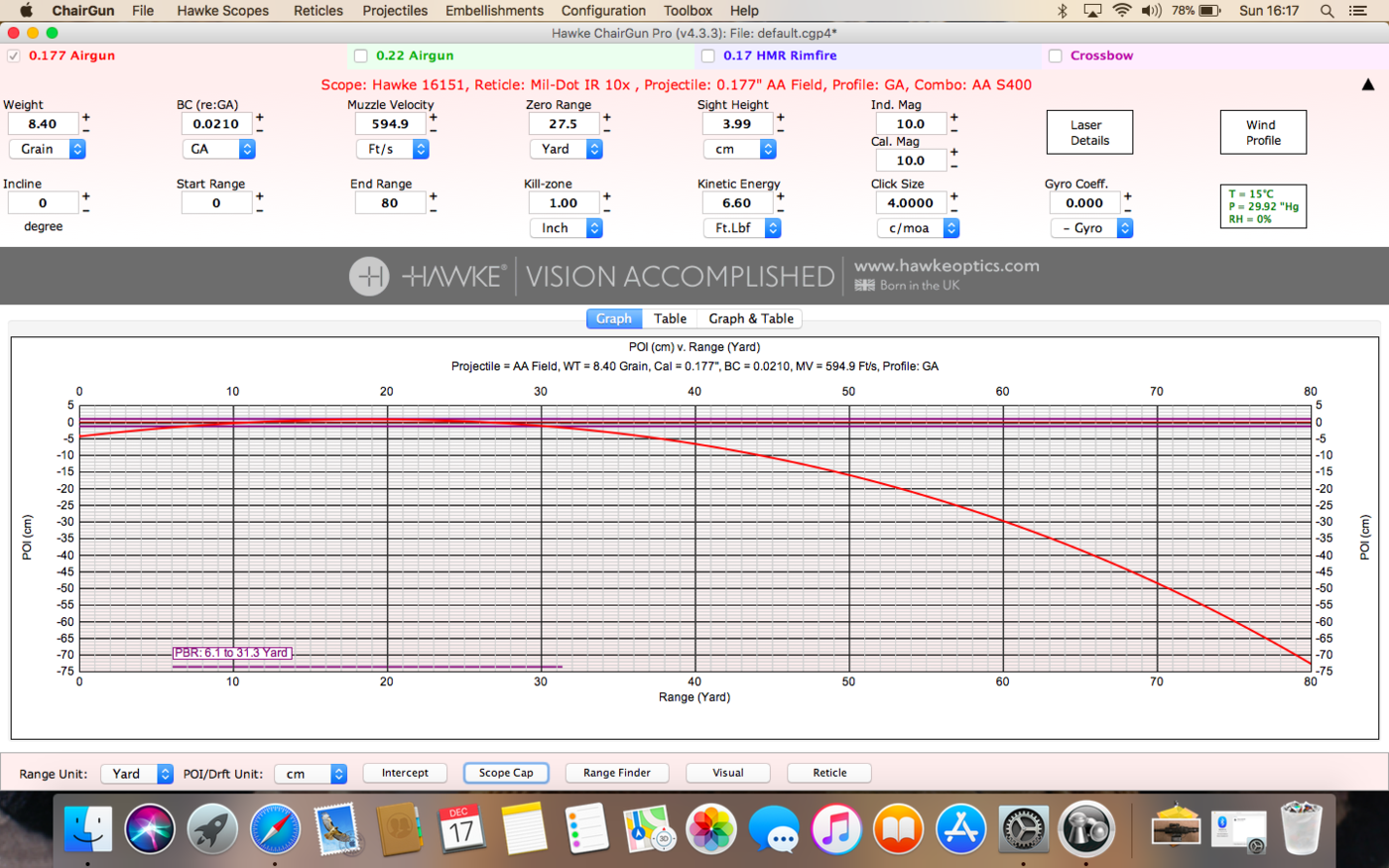
Task: Open Mail stamp icon in dock
Action: click(x=337, y=828)
